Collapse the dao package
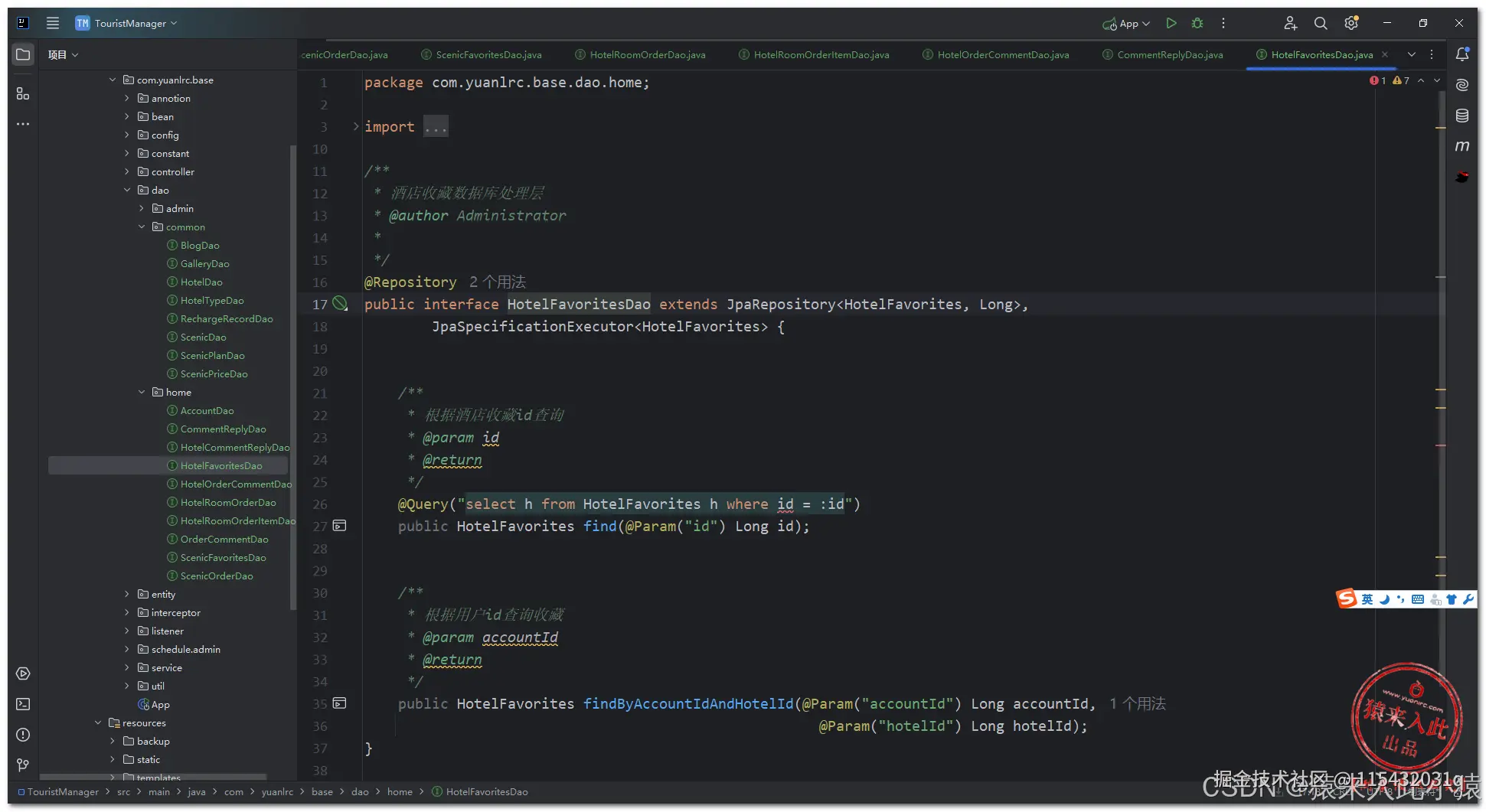This screenshot has width=1486, height=812. (127, 190)
